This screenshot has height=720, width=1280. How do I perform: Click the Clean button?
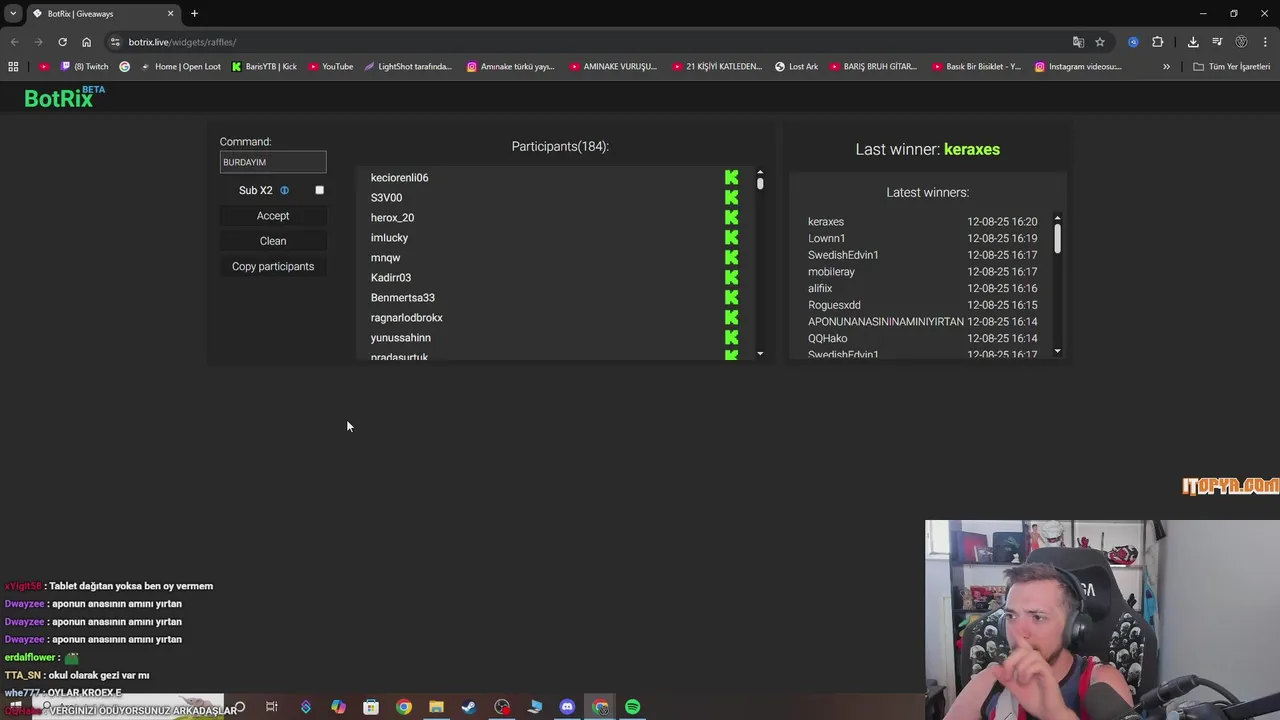(x=273, y=241)
